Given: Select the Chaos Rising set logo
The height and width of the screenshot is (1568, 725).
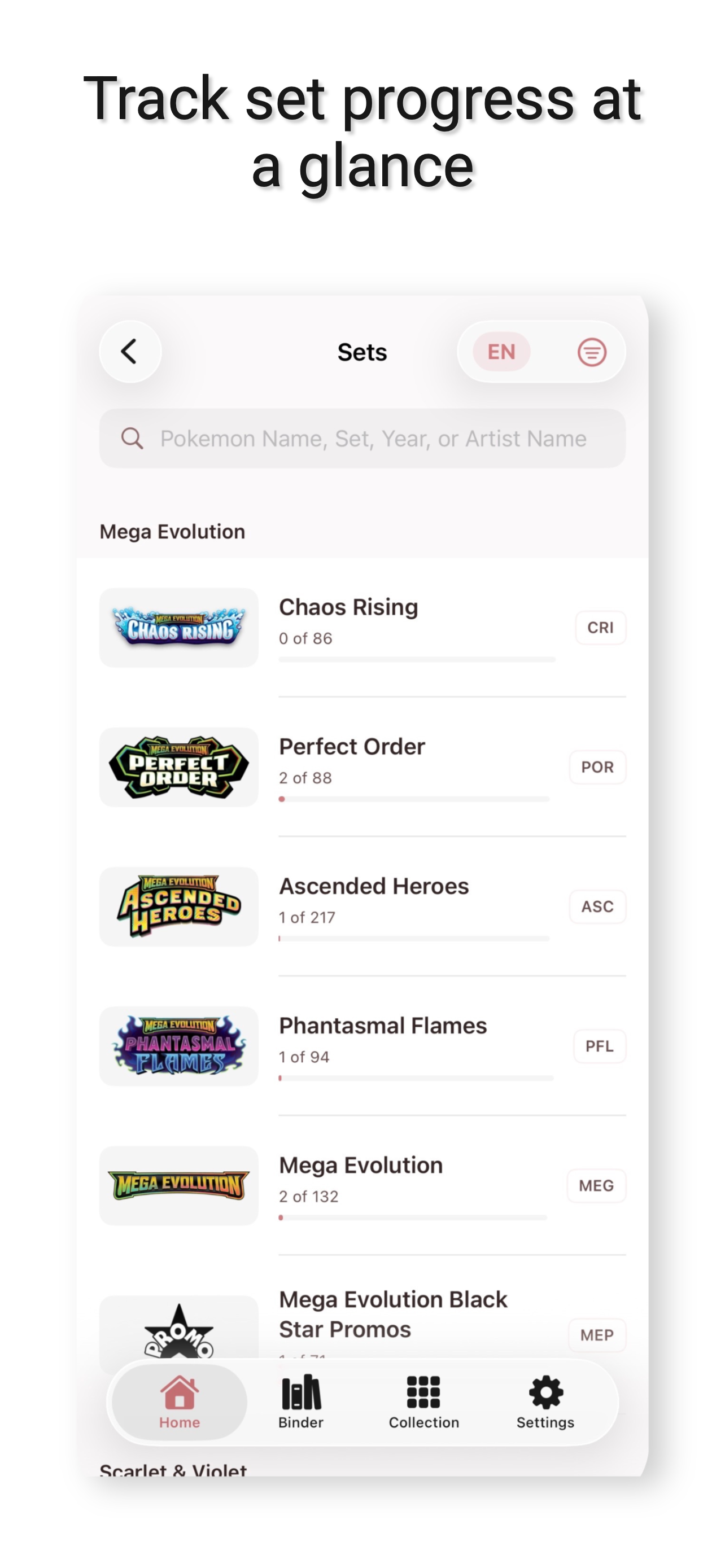Looking at the screenshot, I should 179,628.
